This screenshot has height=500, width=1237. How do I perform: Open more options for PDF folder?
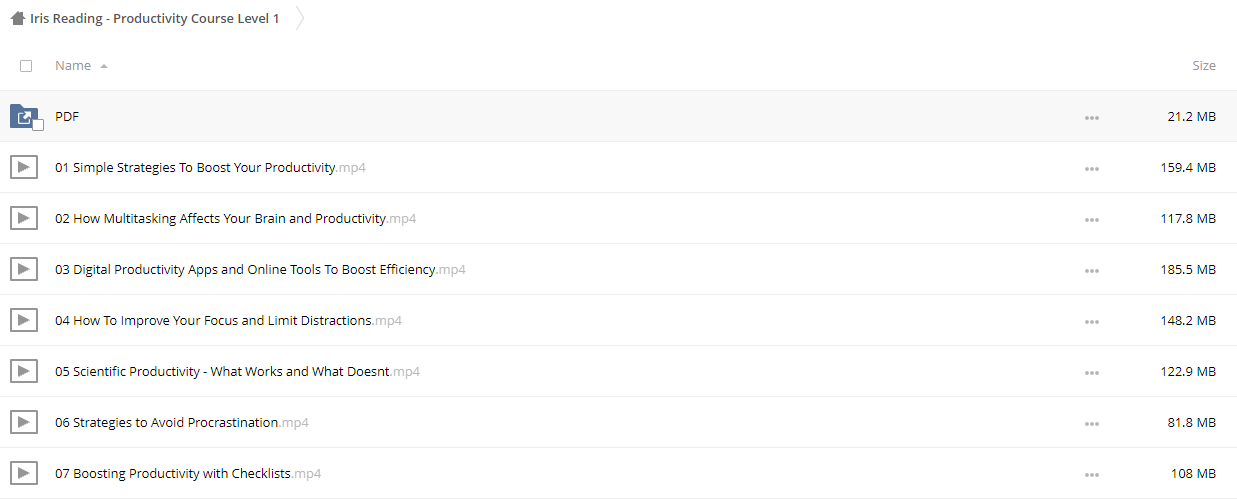point(1091,118)
